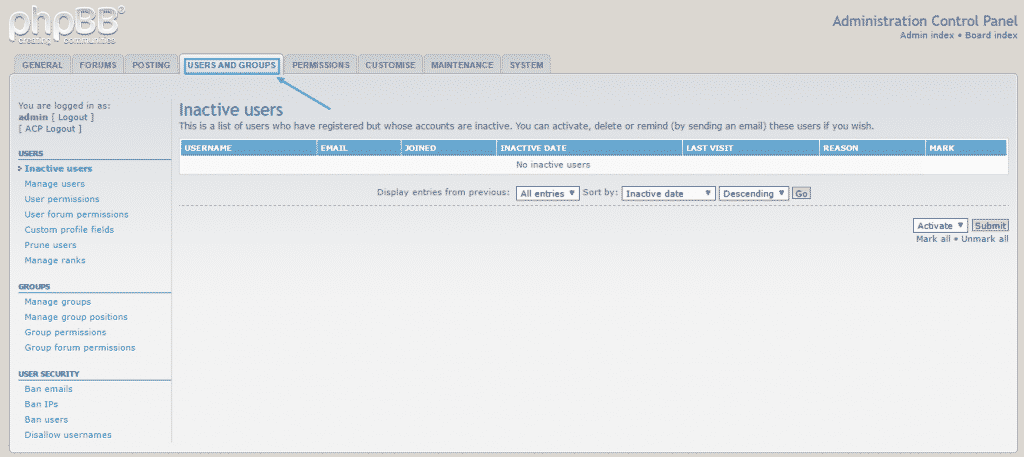Select the Maintenance tab

click(461, 65)
